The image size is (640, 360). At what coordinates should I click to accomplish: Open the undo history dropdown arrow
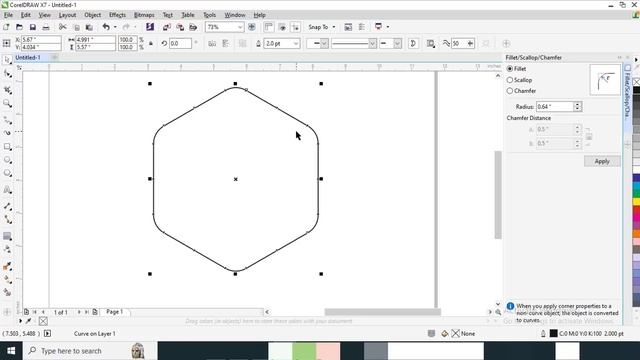pos(115,27)
